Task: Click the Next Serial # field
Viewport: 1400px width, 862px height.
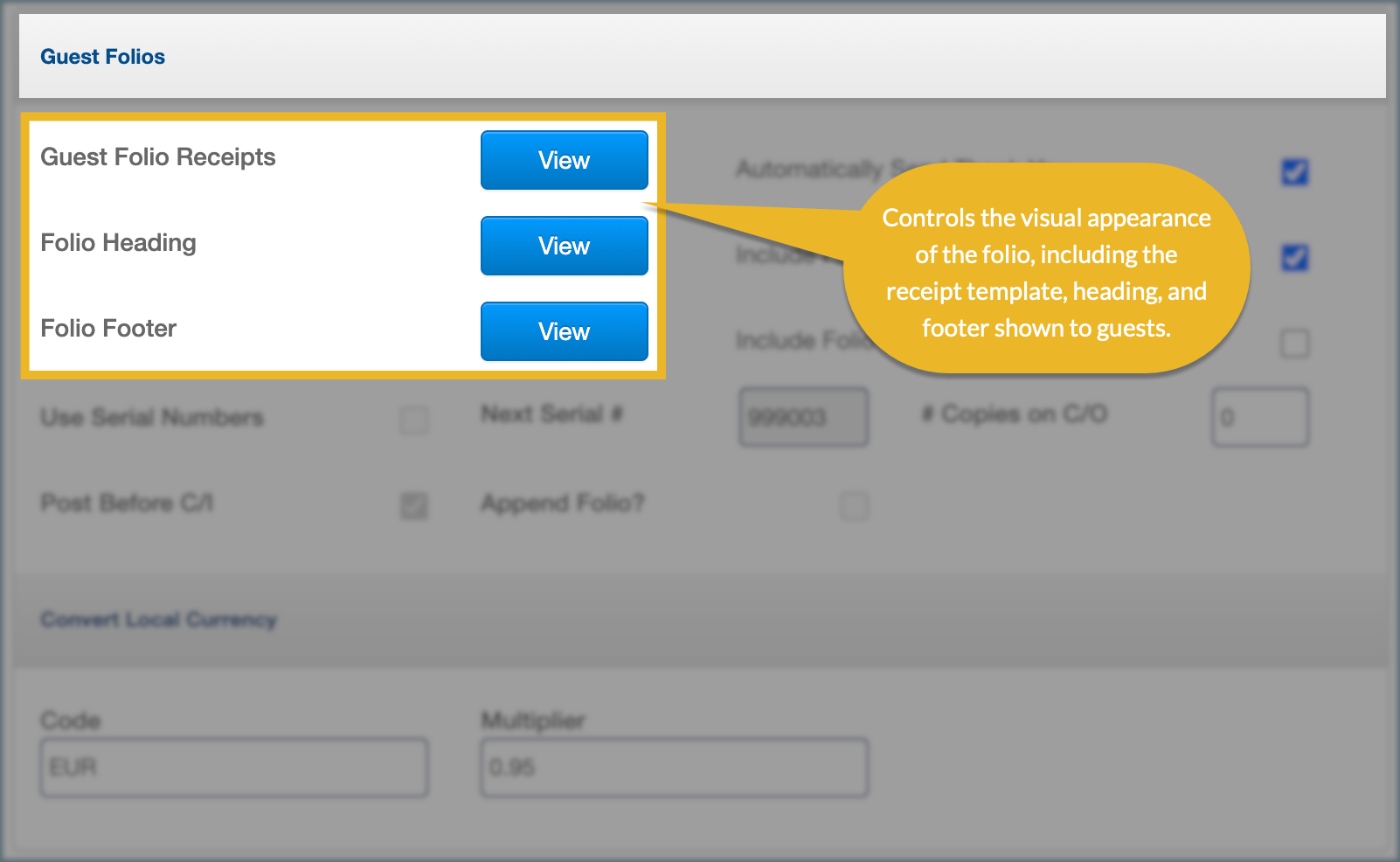Action: 803,417
